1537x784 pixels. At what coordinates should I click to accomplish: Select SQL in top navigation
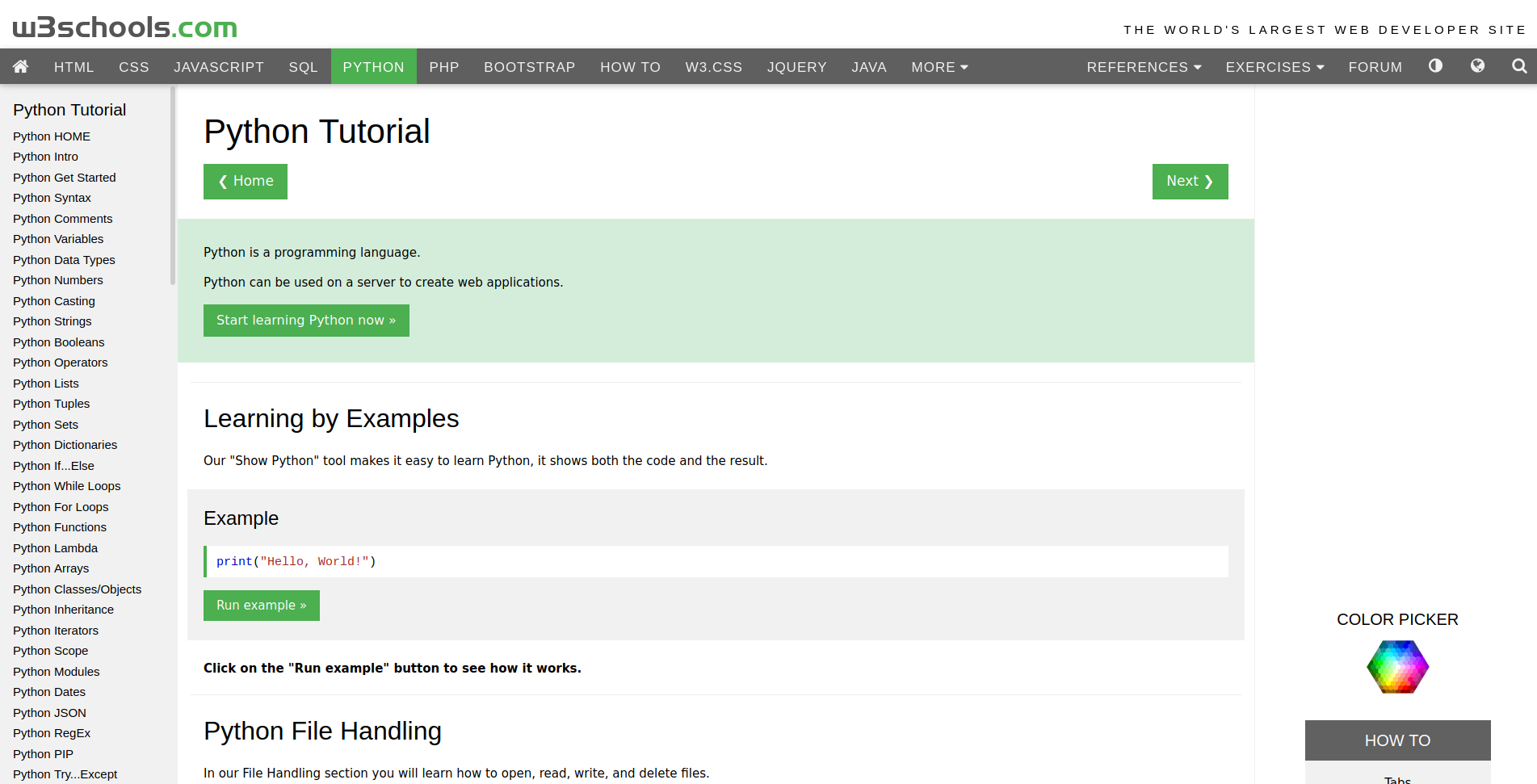(x=304, y=67)
